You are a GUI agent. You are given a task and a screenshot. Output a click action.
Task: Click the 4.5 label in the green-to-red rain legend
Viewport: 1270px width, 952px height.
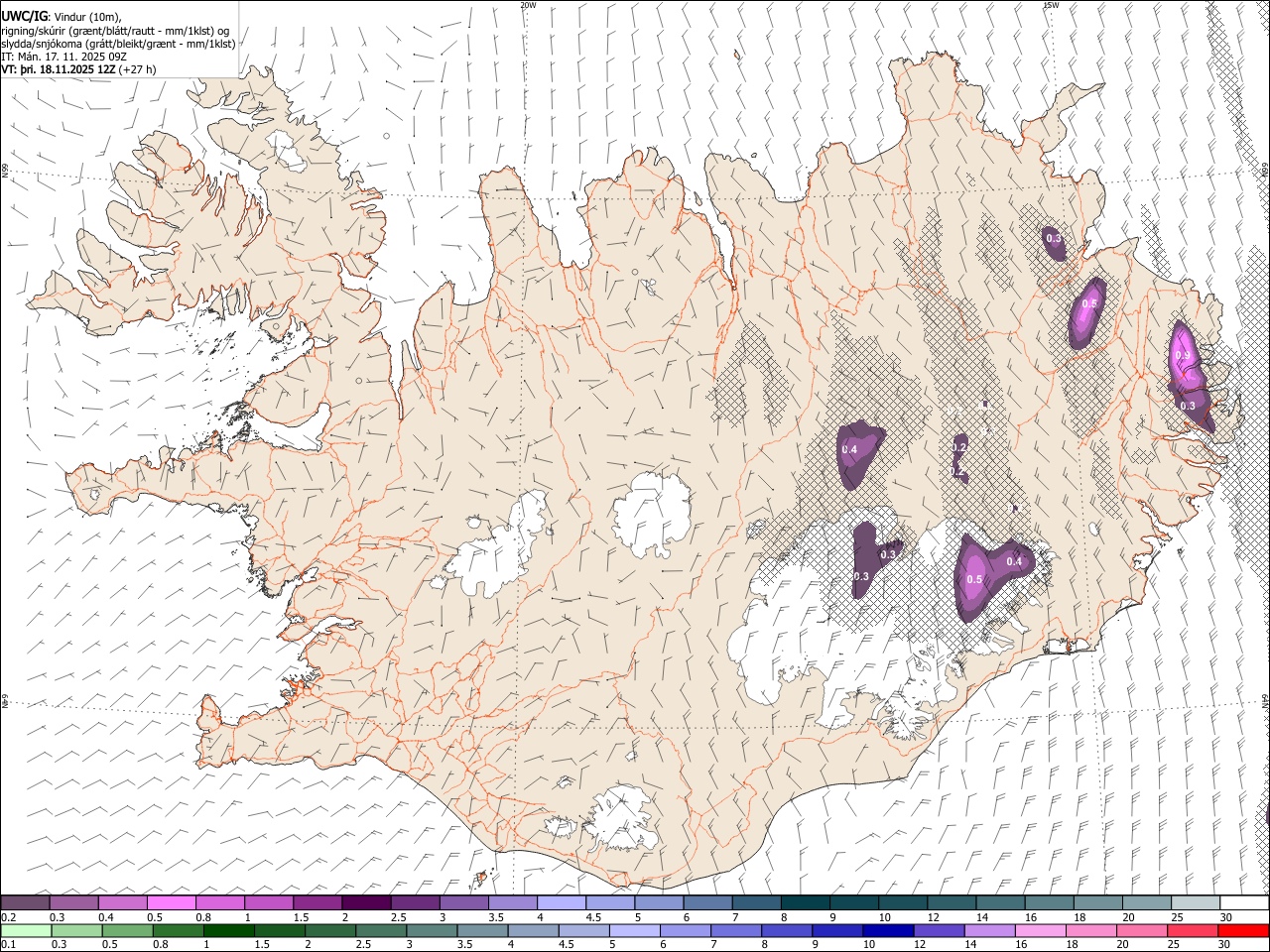[566, 944]
